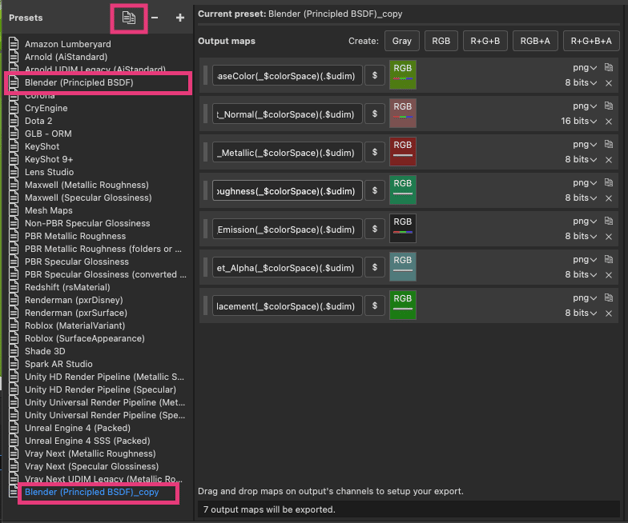
Task: Open $ token menu for Emission map
Action: point(374,229)
